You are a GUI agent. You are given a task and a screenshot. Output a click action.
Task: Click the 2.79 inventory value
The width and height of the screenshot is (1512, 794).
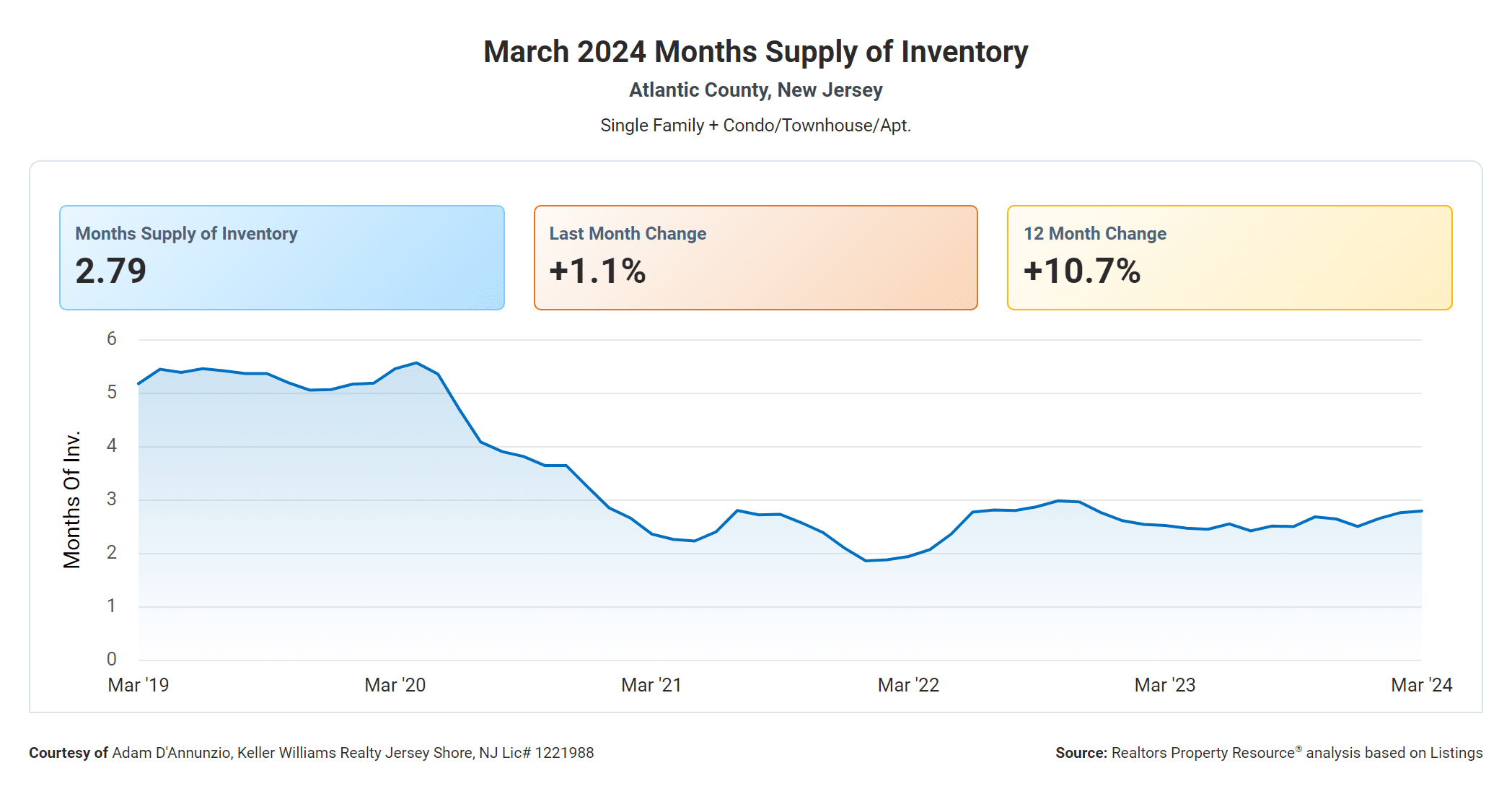click(111, 271)
